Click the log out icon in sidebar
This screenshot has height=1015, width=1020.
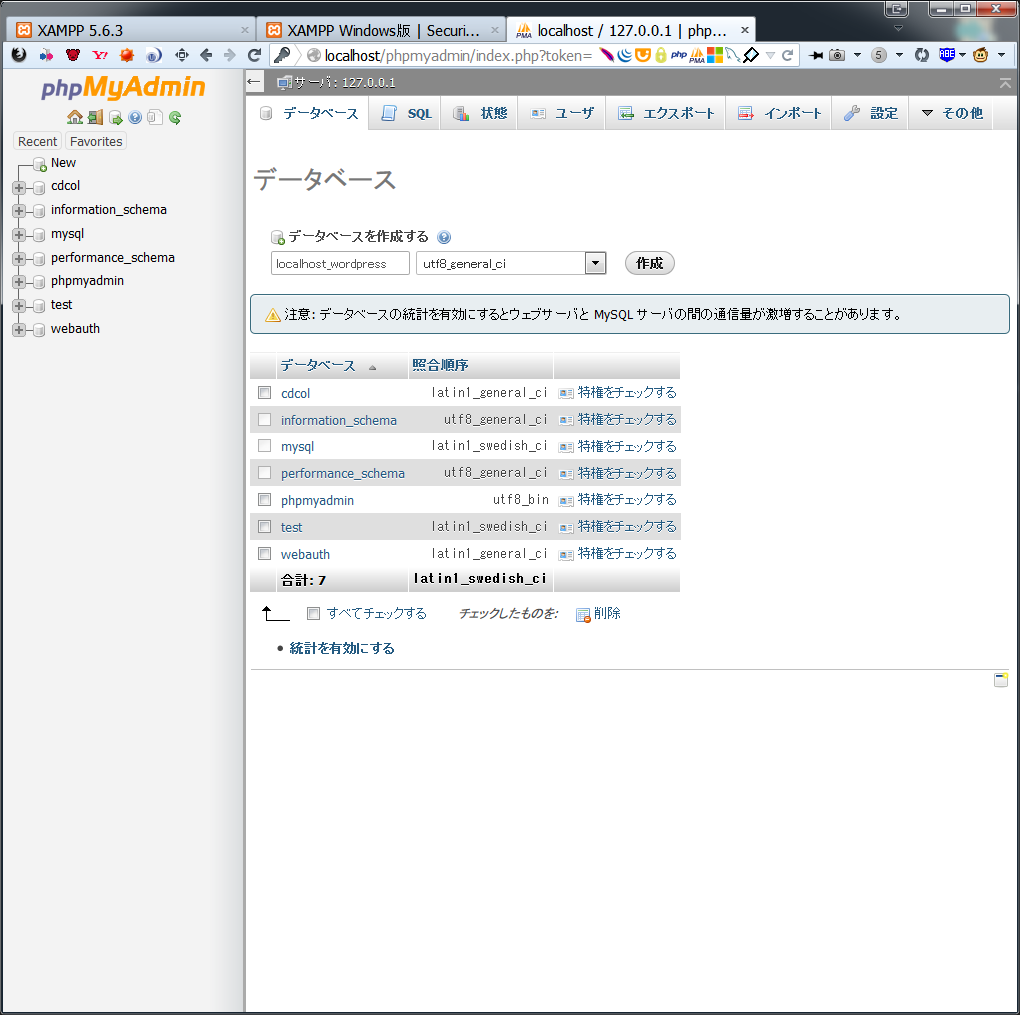96,117
